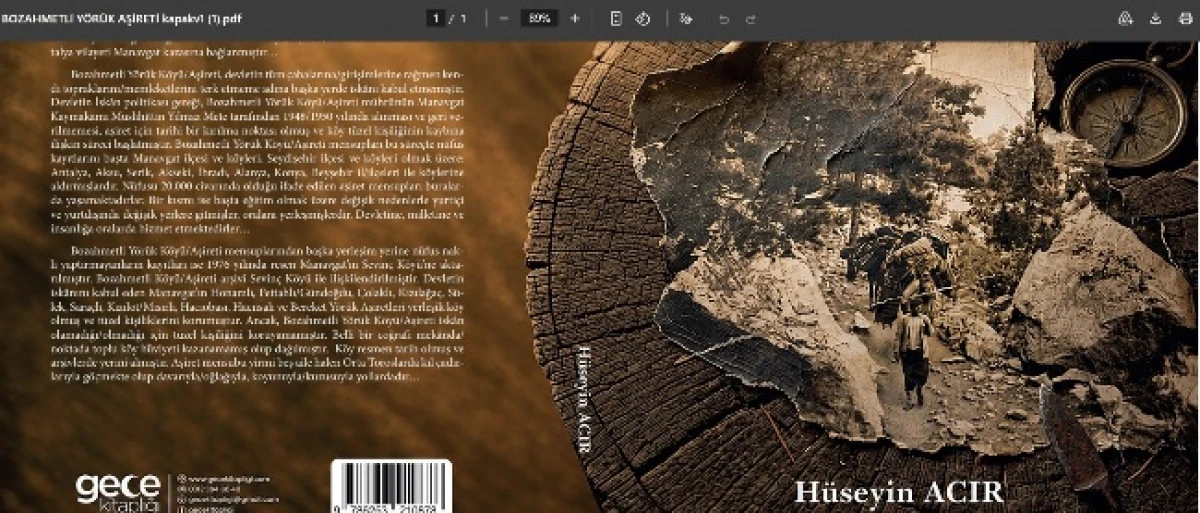
Task: Click the page number input field
Action: pos(436,18)
